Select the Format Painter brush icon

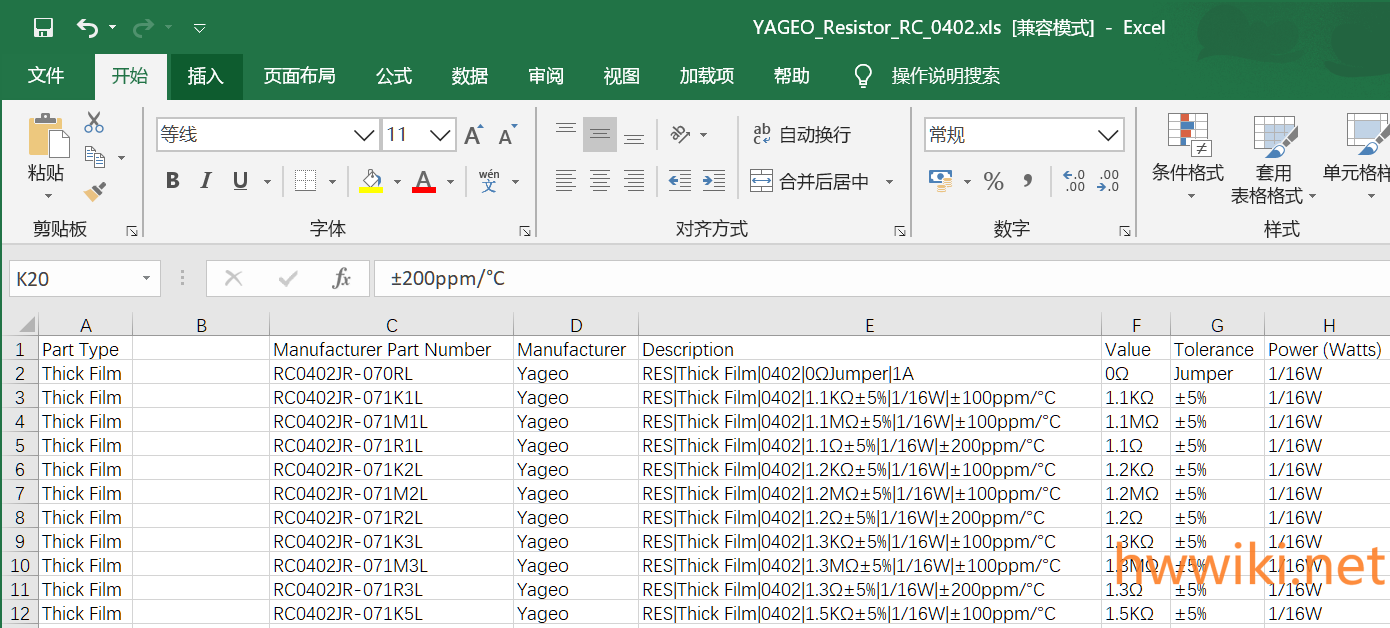(x=95, y=191)
